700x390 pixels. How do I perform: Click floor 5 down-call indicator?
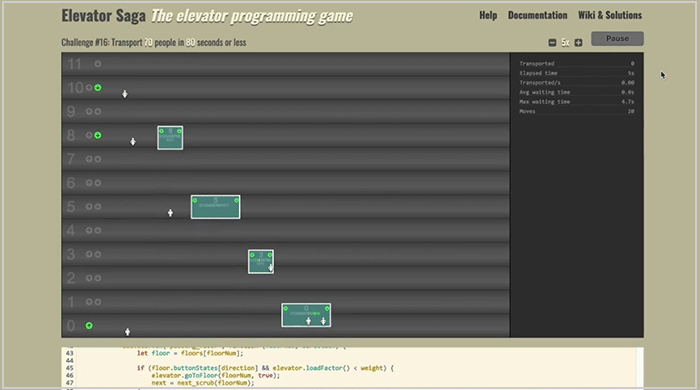coord(98,207)
